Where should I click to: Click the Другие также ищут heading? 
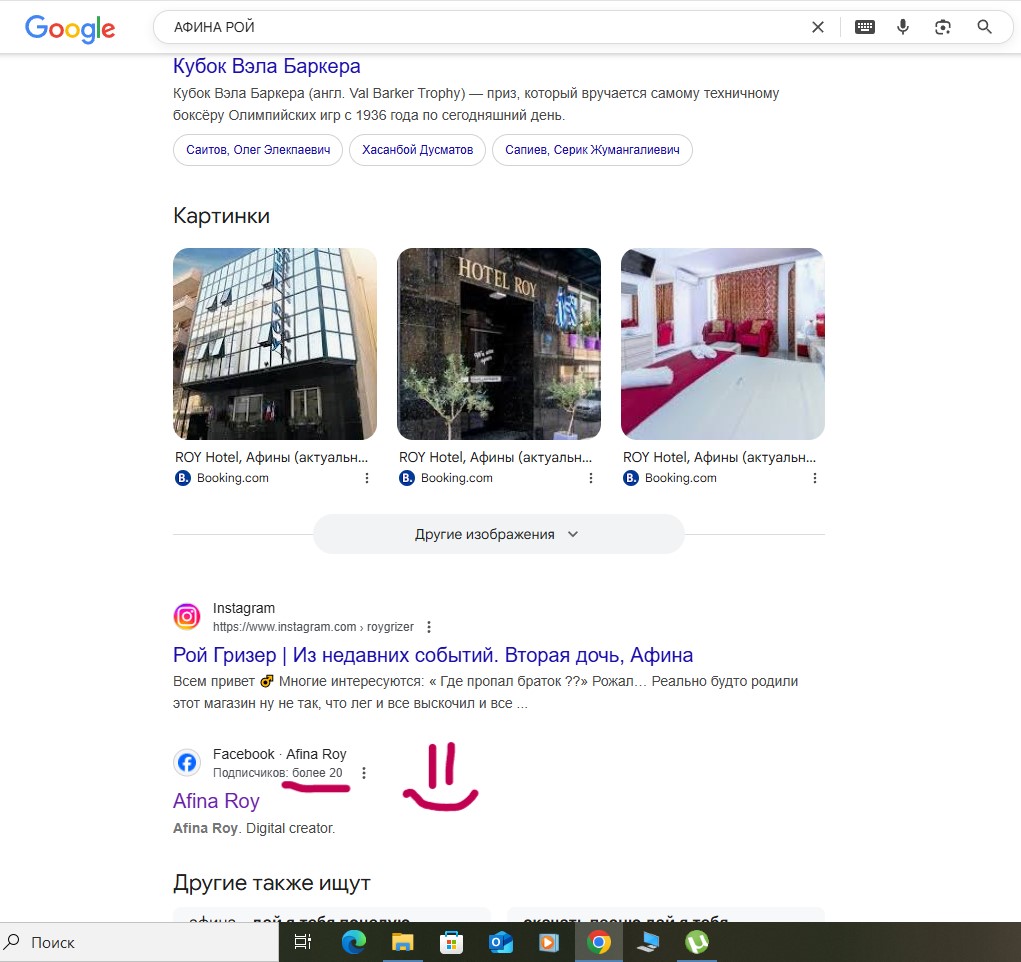272,883
